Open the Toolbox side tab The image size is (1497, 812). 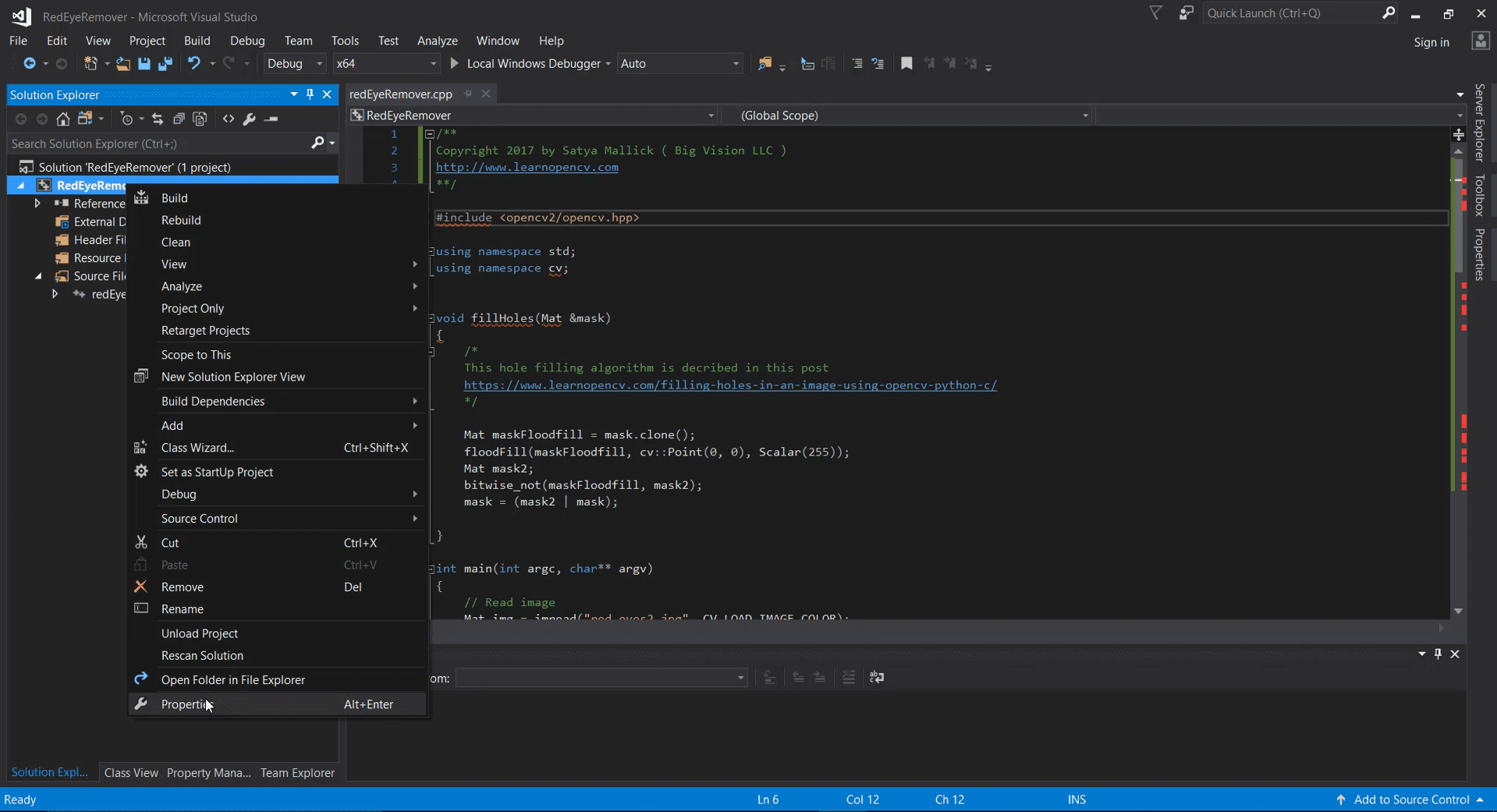[x=1479, y=195]
